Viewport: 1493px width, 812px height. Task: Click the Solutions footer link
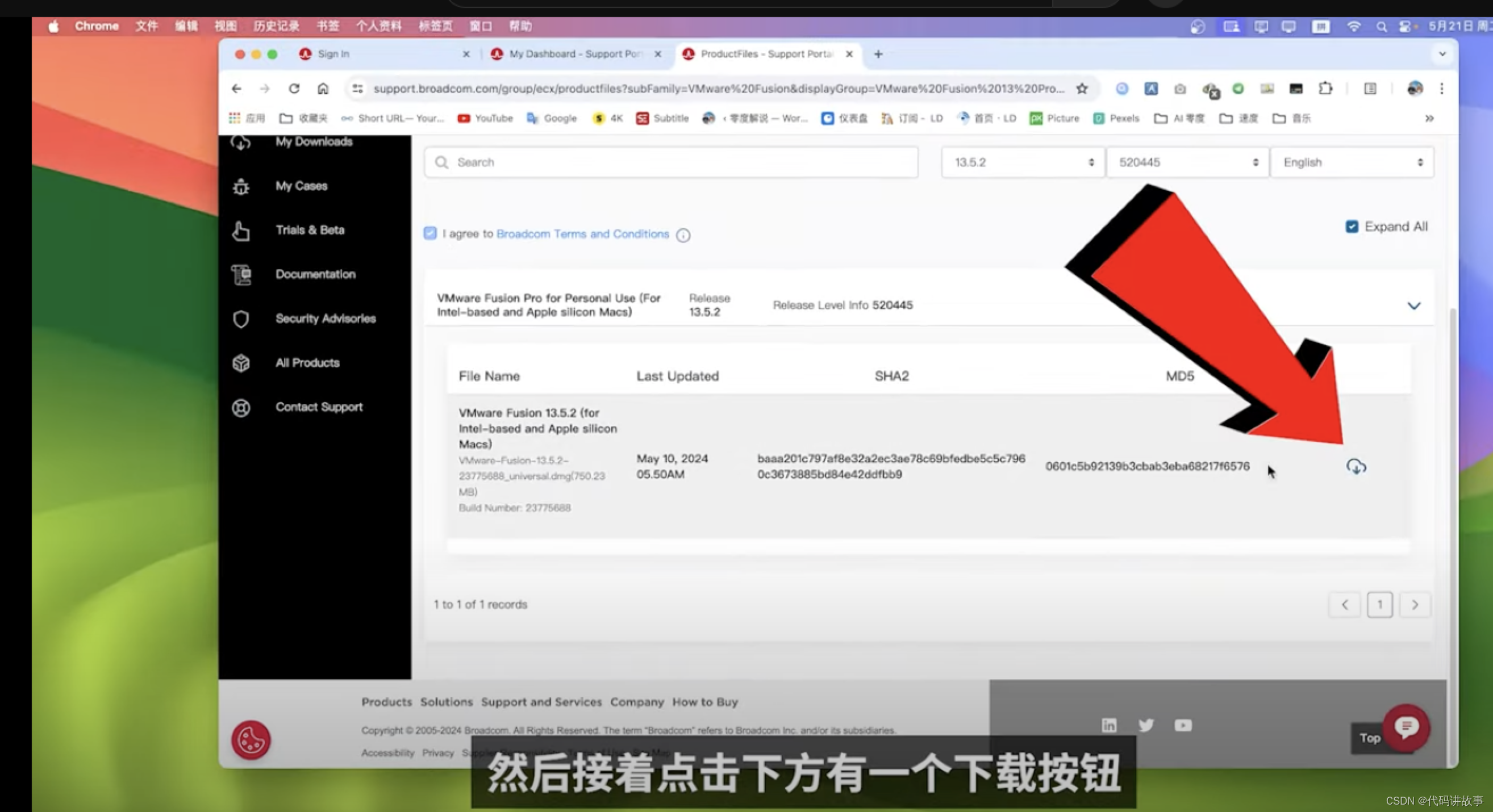[447, 702]
